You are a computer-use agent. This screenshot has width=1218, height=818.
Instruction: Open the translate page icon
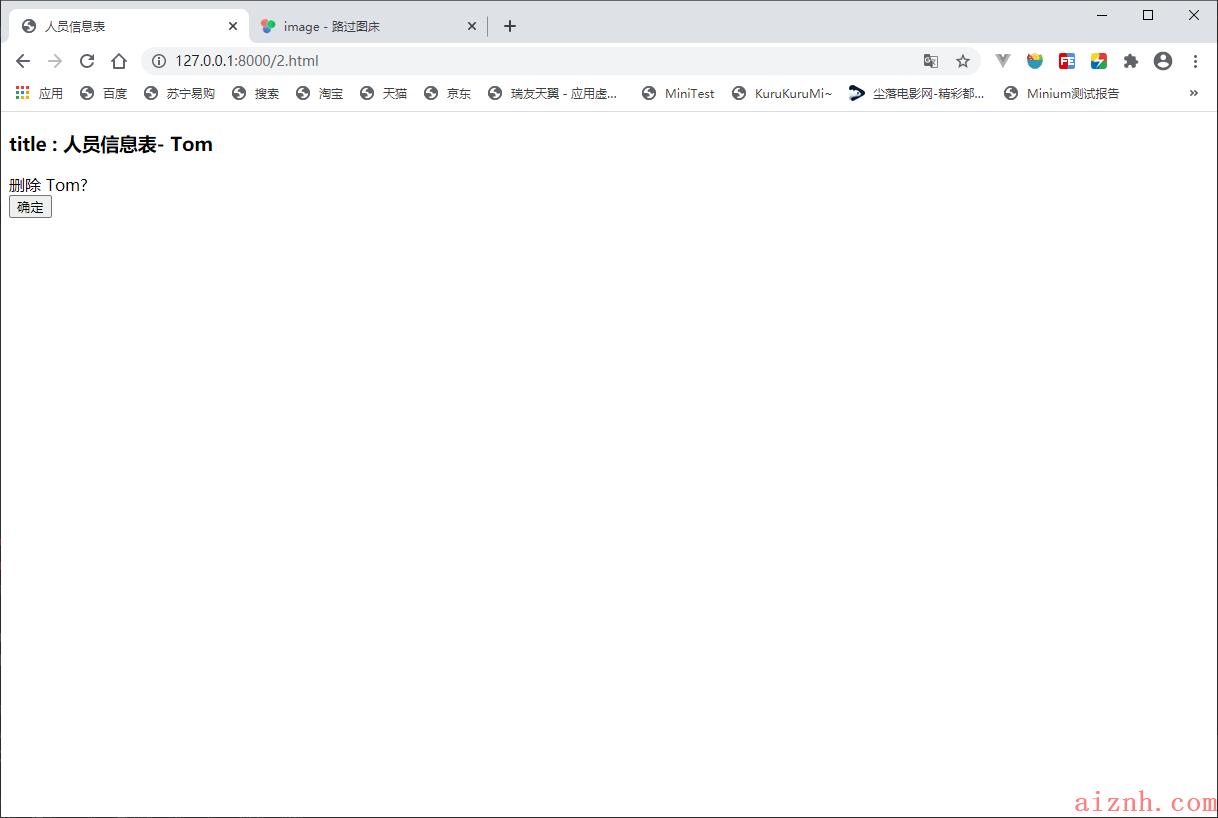coord(931,61)
